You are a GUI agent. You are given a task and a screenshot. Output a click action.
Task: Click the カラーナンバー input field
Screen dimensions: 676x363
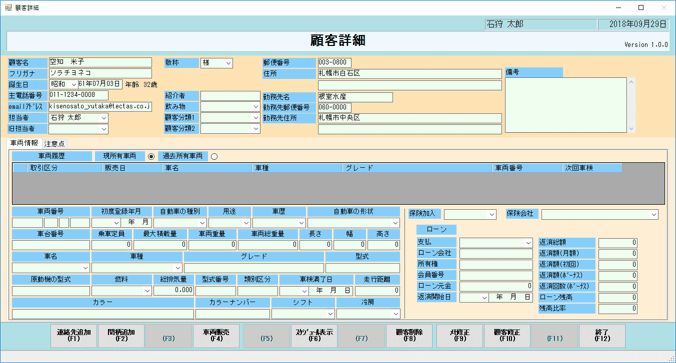[x=232, y=314]
